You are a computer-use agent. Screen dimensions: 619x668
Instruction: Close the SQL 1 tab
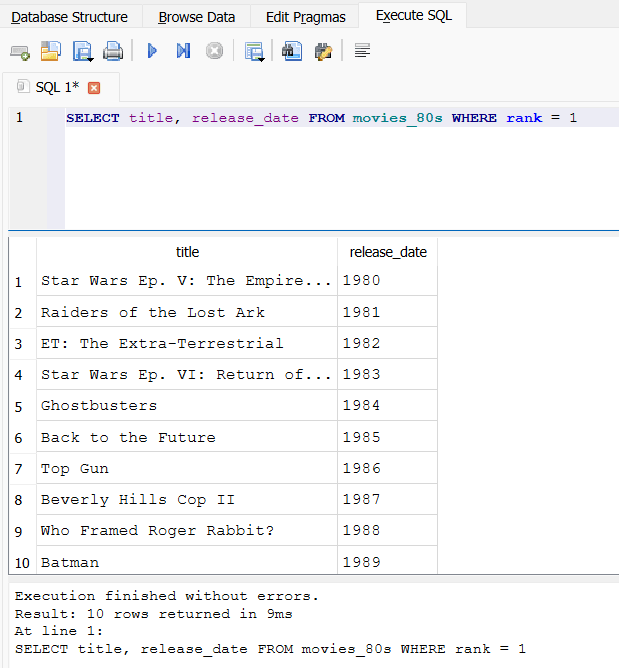pyautogui.click(x=94, y=88)
